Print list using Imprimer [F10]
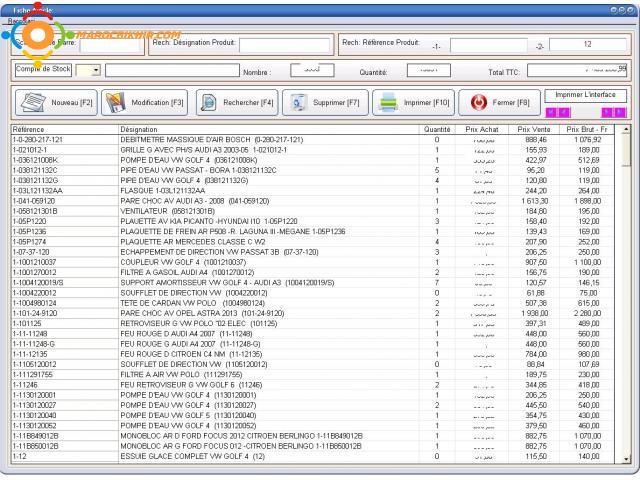The width and height of the screenshot is (640, 480). [x=413, y=102]
